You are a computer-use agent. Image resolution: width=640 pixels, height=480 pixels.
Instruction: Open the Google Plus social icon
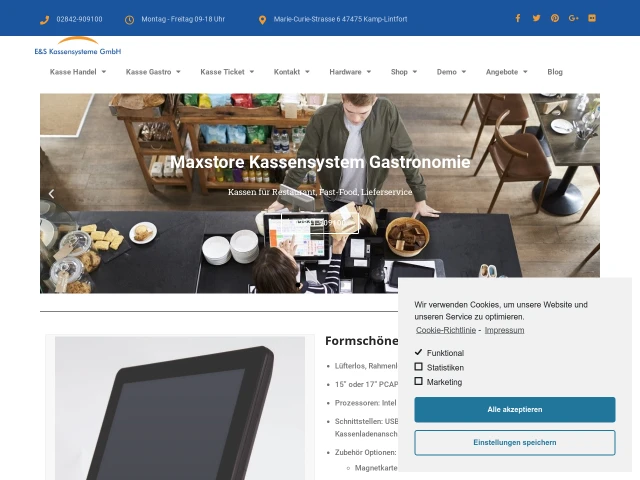click(573, 18)
